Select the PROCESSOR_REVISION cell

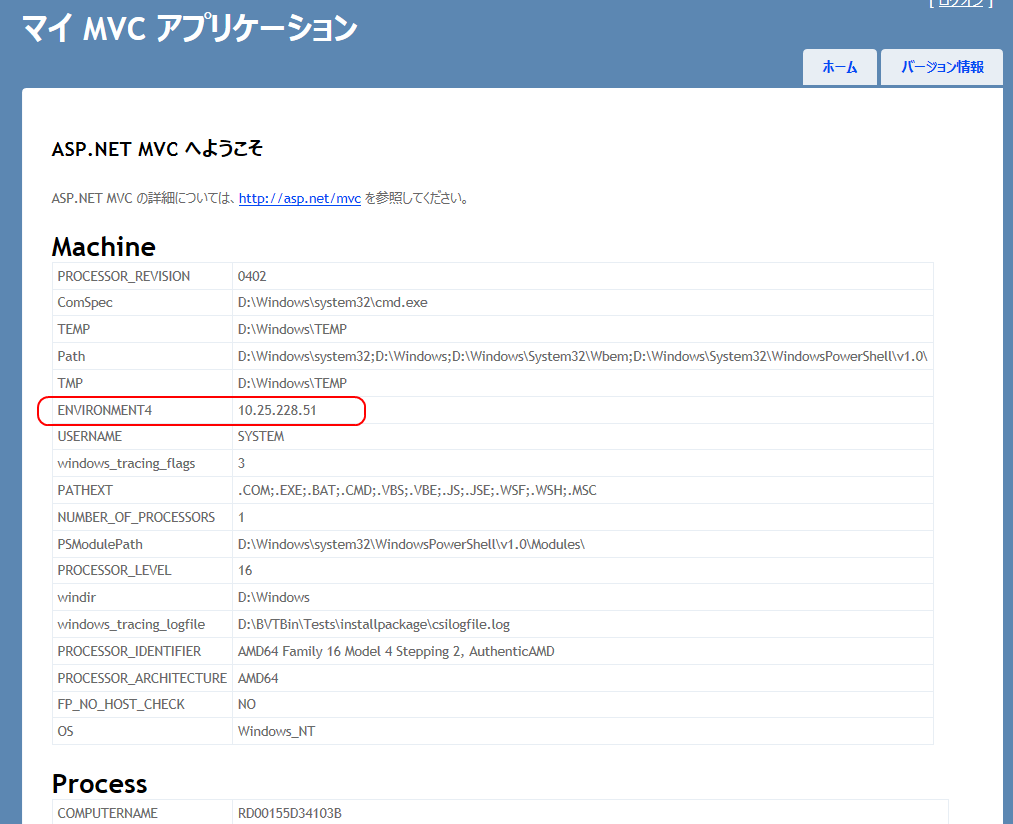[x=142, y=276]
